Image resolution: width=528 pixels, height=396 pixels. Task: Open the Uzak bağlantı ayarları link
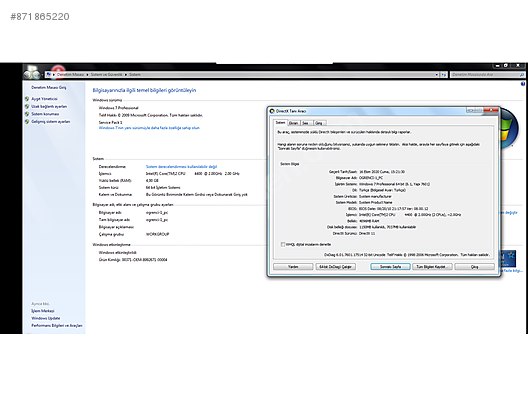click(49, 106)
